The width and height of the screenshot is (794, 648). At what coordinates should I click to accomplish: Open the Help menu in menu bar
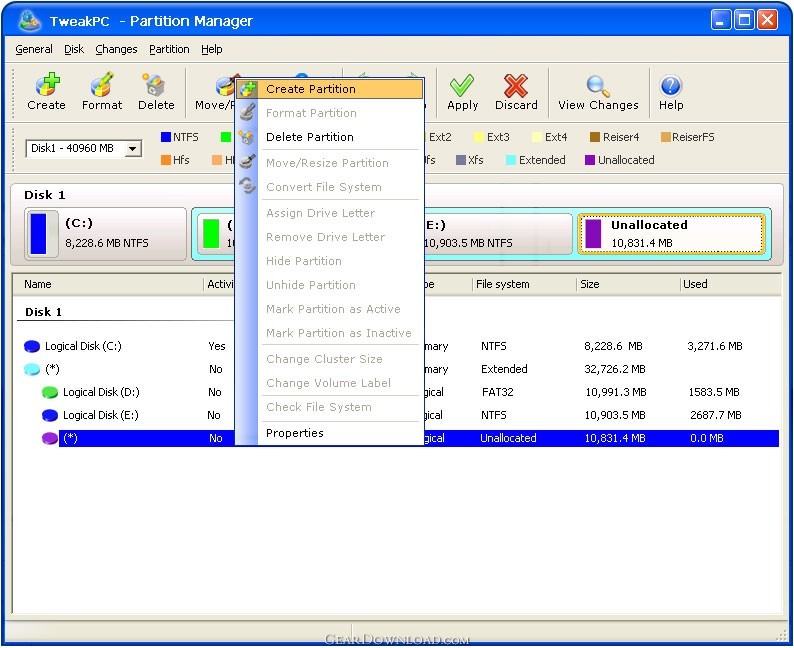coord(212,49)
